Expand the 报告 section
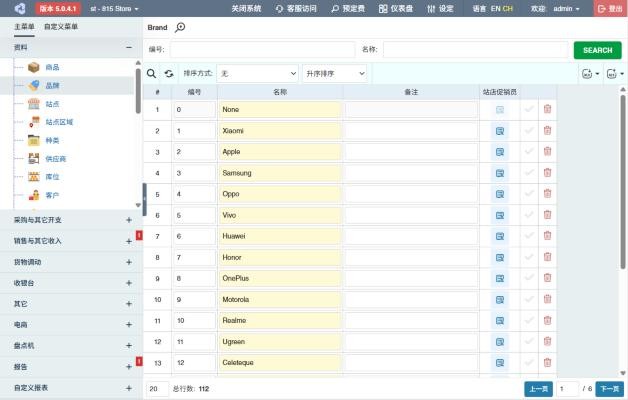 coord(129,367)
